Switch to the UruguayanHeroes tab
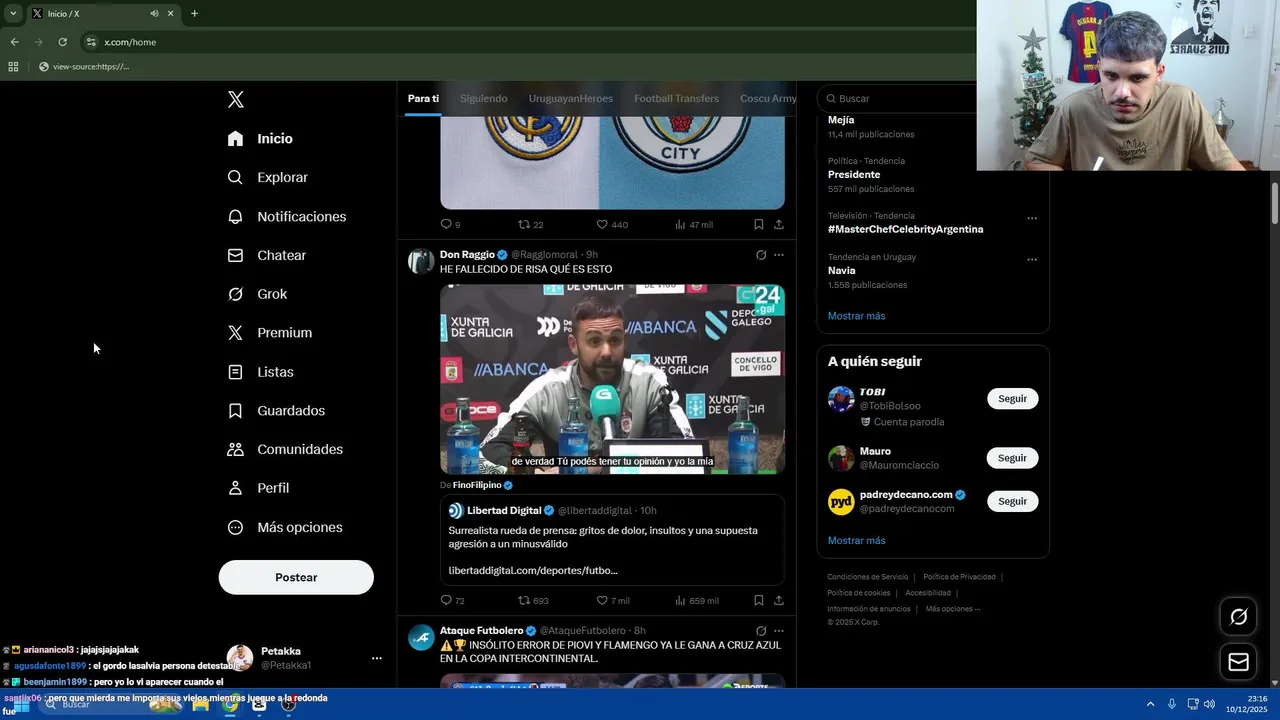1280x720 pixels. [x=571, y=98]
